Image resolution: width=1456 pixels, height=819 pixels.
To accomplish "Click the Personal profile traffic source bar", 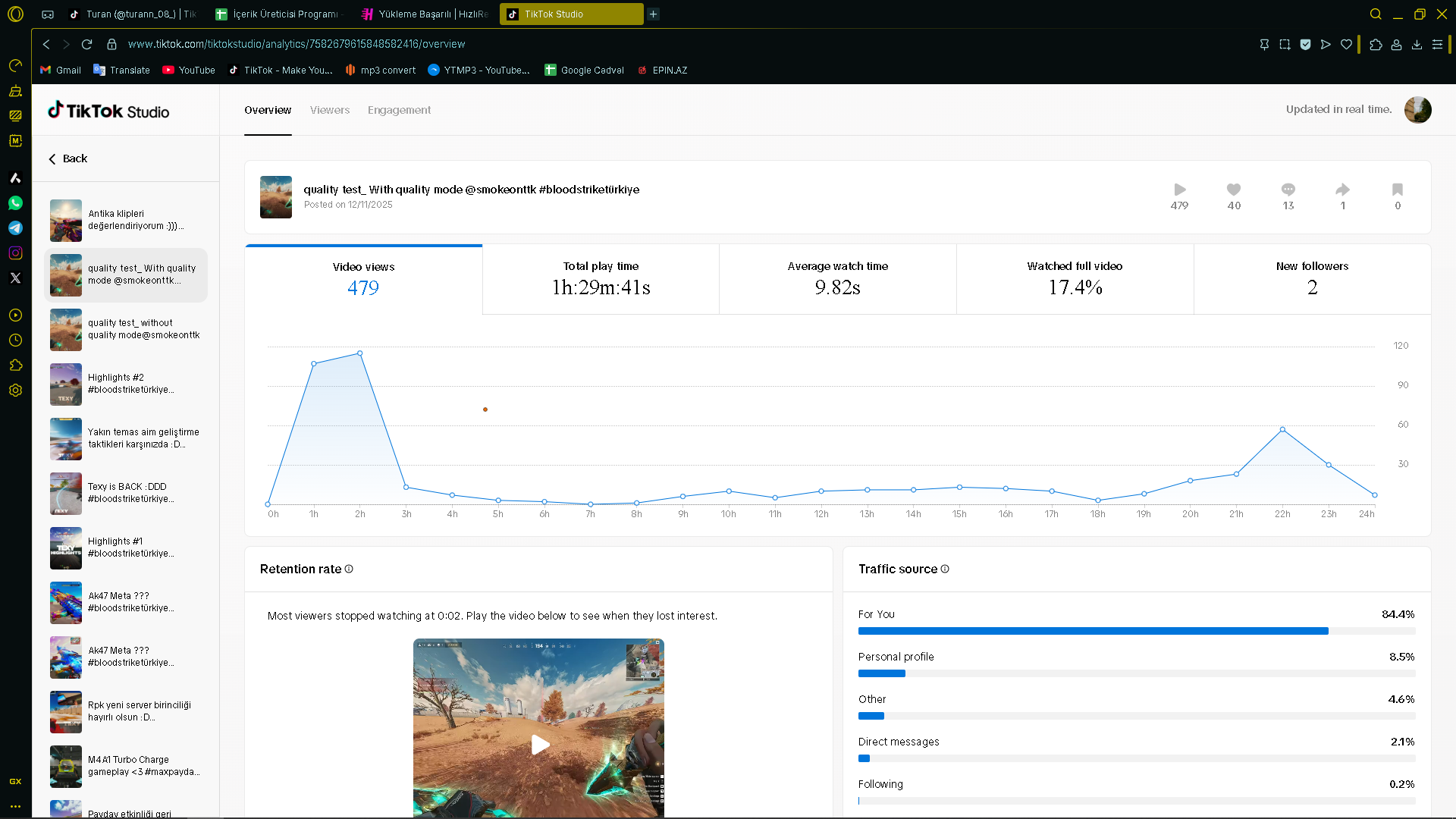I will tap(1137, 673).
